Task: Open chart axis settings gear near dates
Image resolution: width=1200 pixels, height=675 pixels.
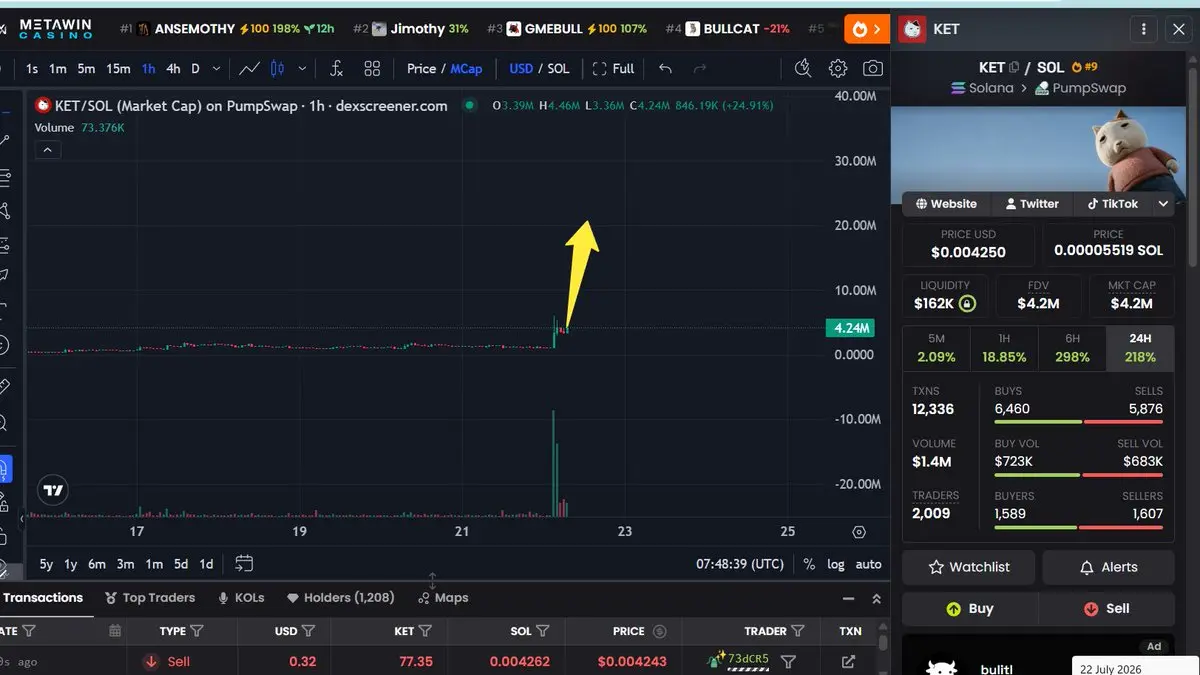Action: (x=859, y=532)
